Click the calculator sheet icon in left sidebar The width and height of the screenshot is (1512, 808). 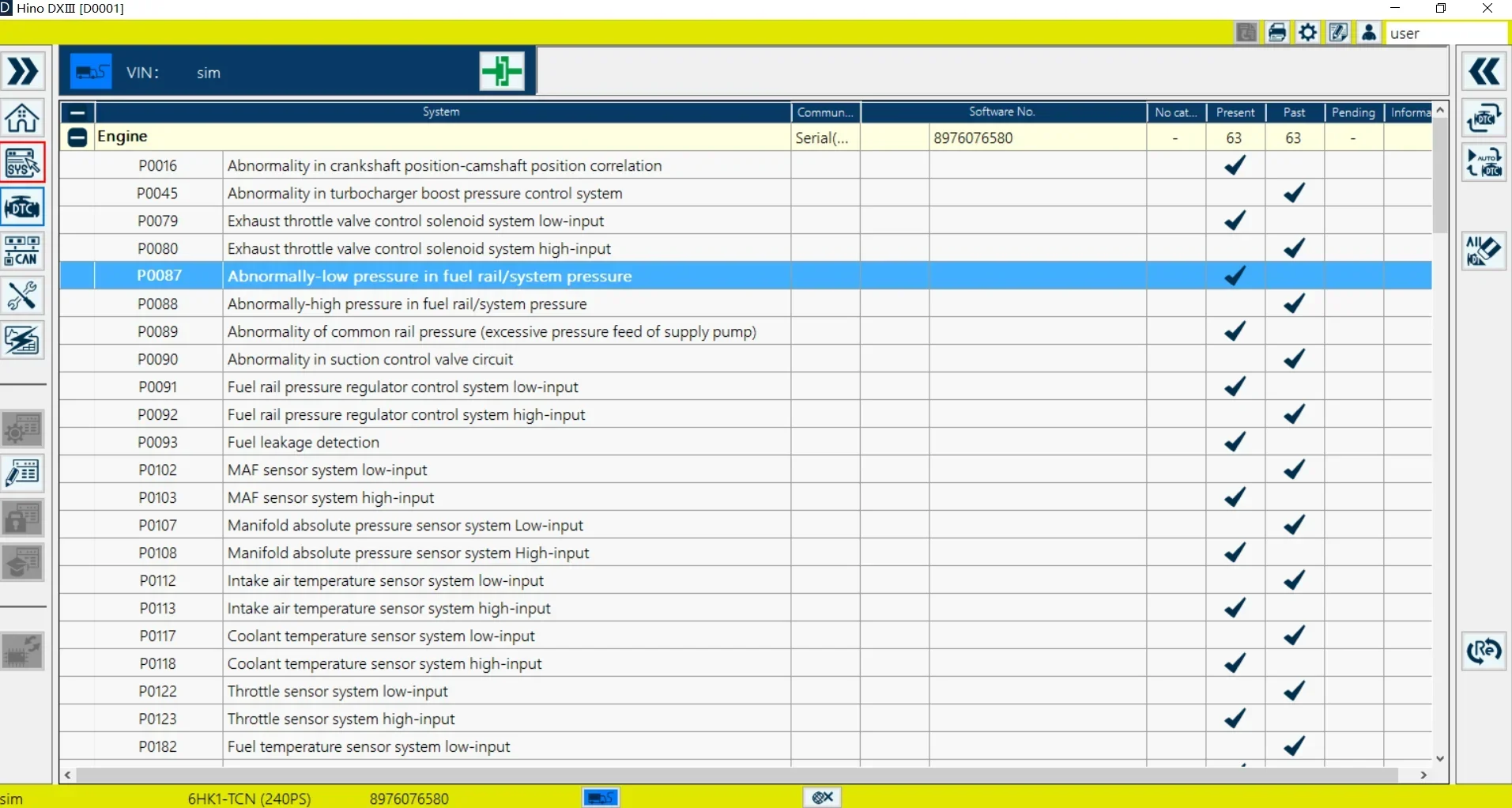pos(23,474)
